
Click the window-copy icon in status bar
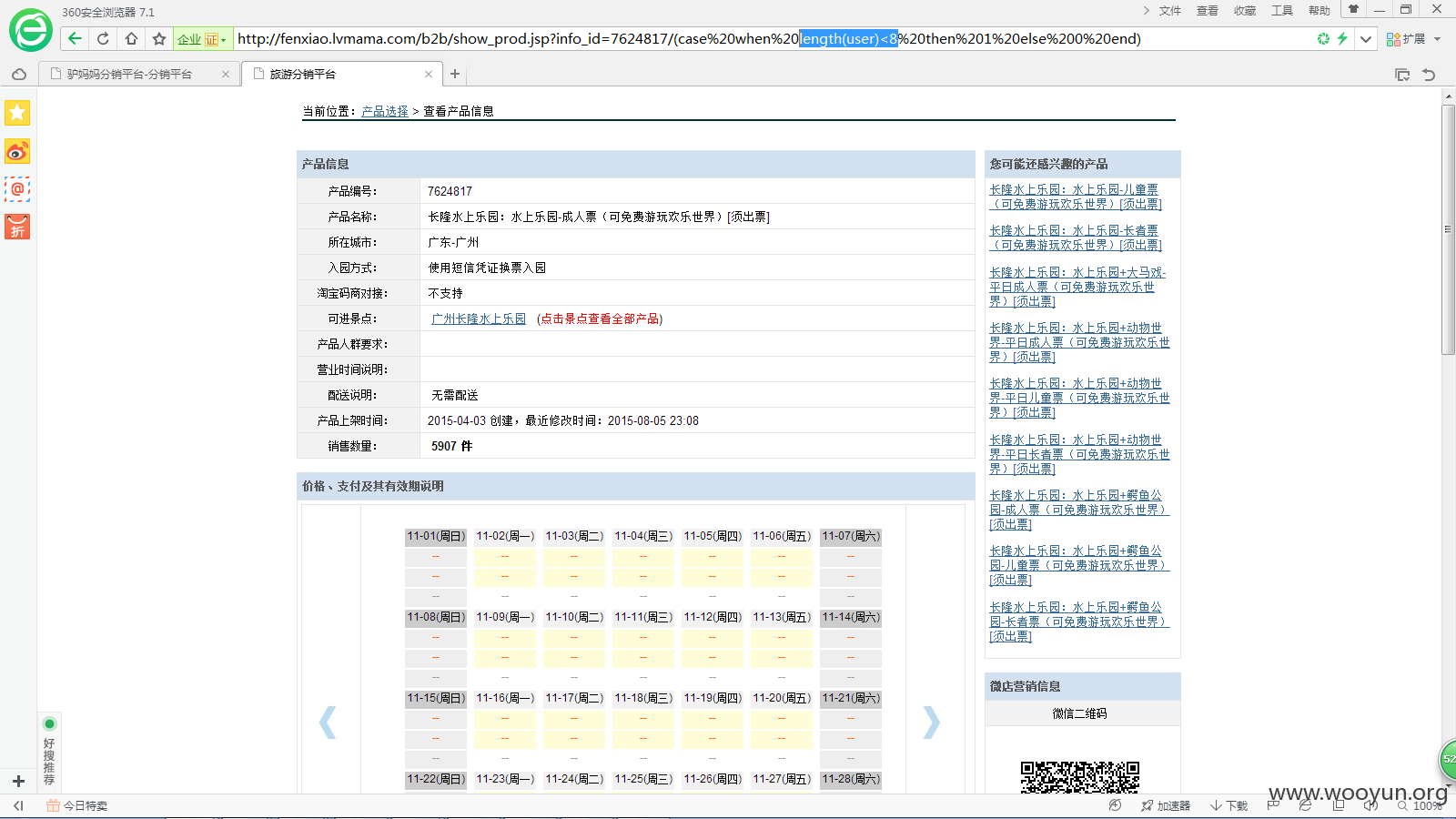(1339, 805)
